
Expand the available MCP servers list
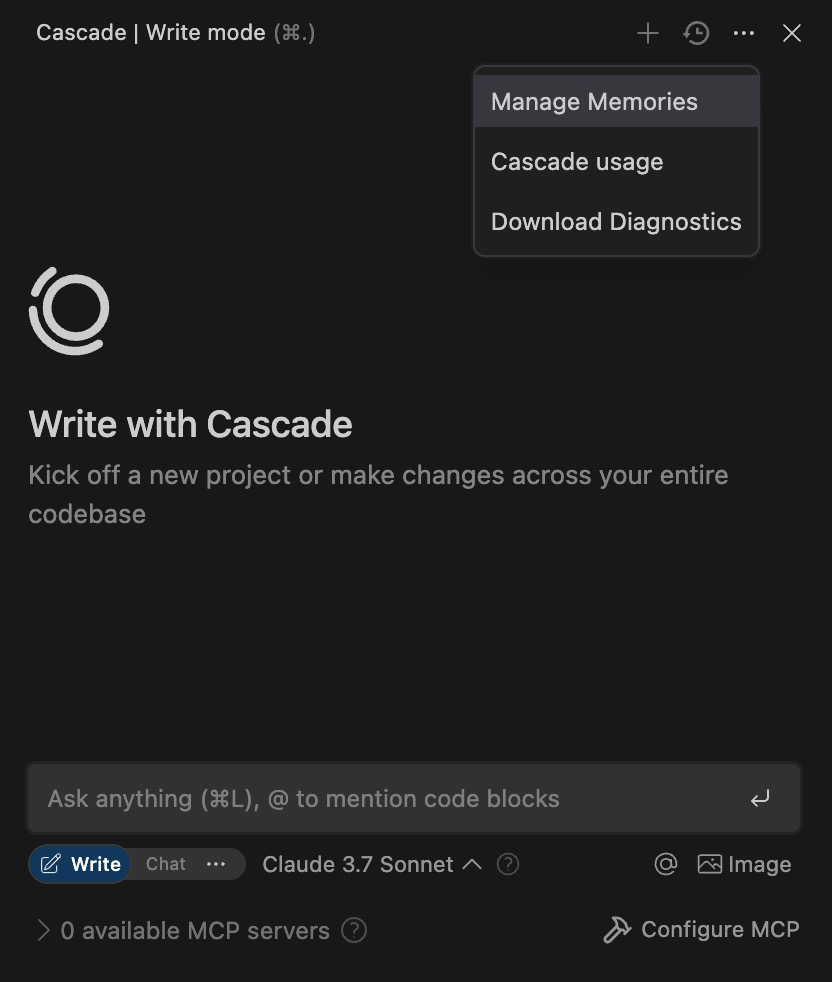coord(43,931)
